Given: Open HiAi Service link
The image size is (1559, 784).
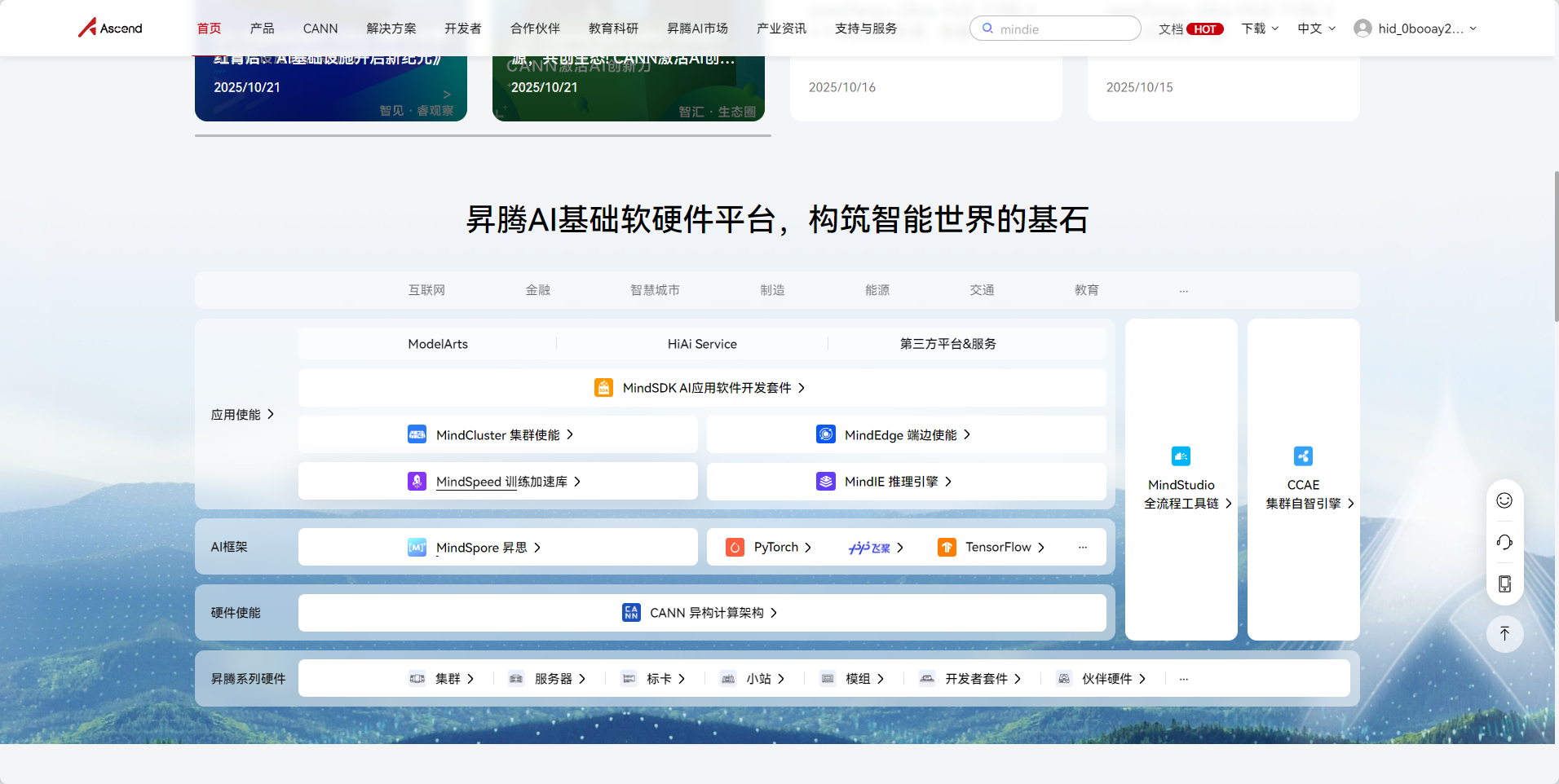Looking at the screenshot, I should 702,344.
